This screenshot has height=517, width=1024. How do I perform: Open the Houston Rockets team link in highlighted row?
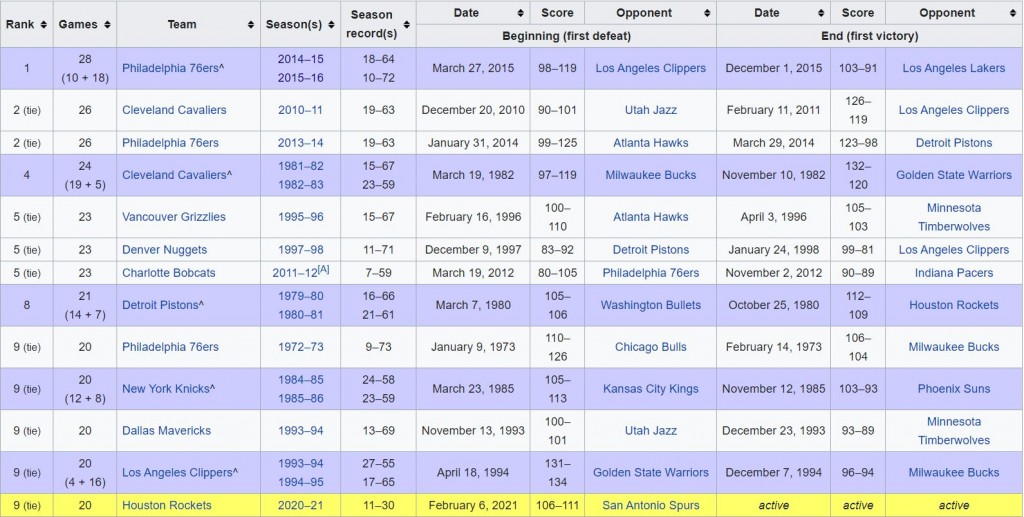coord(167,505)
